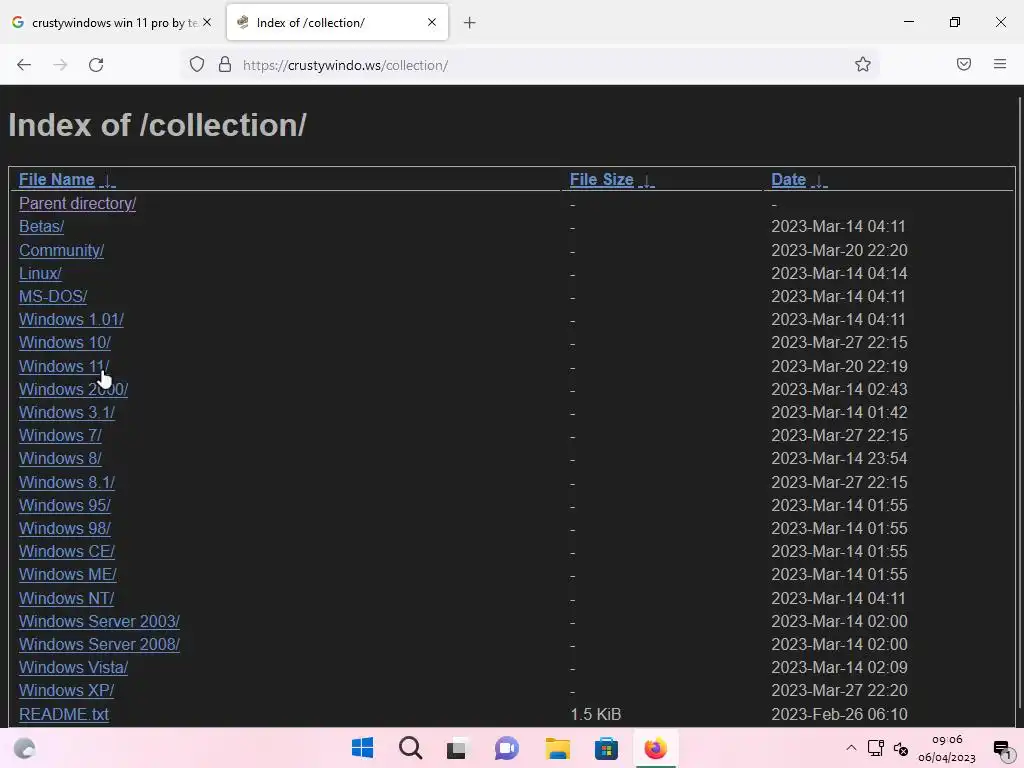The image size is (1024, 768).
Task: Close the crustywindows Google search tab
Action: coord(207,22)
